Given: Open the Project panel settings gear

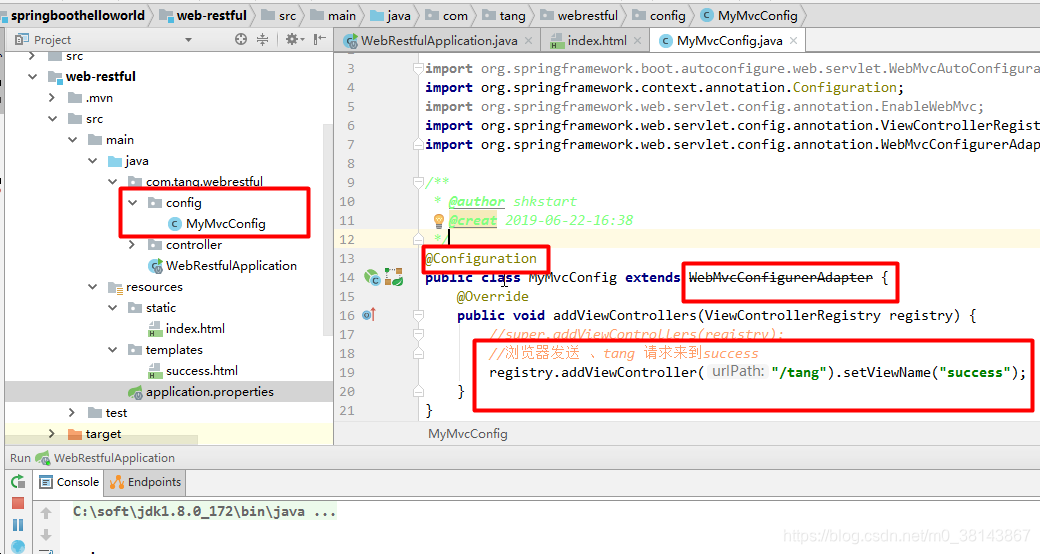Looking at the screenshot, I should coord(294,40).
